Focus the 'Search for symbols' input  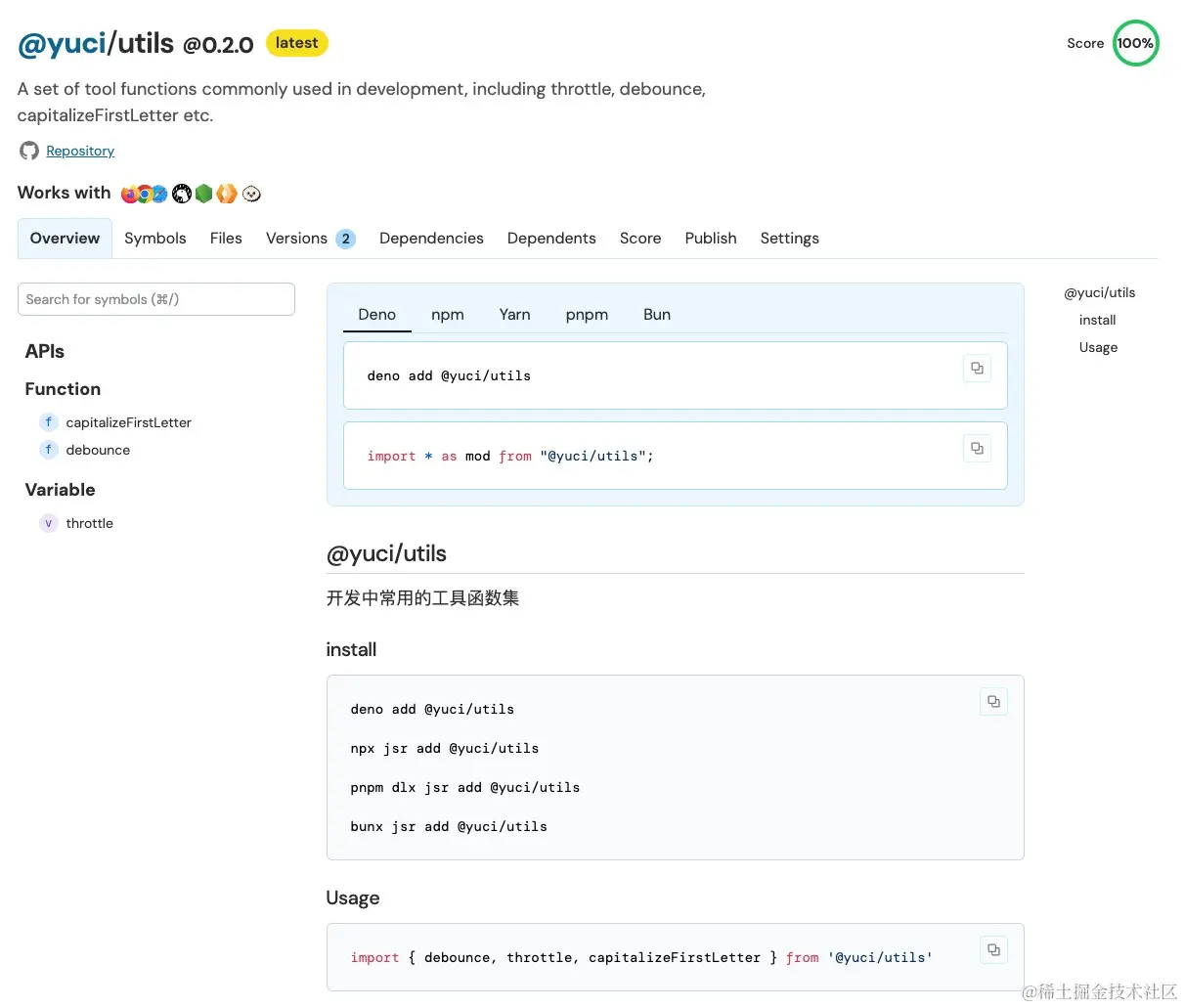pos(156,299)
